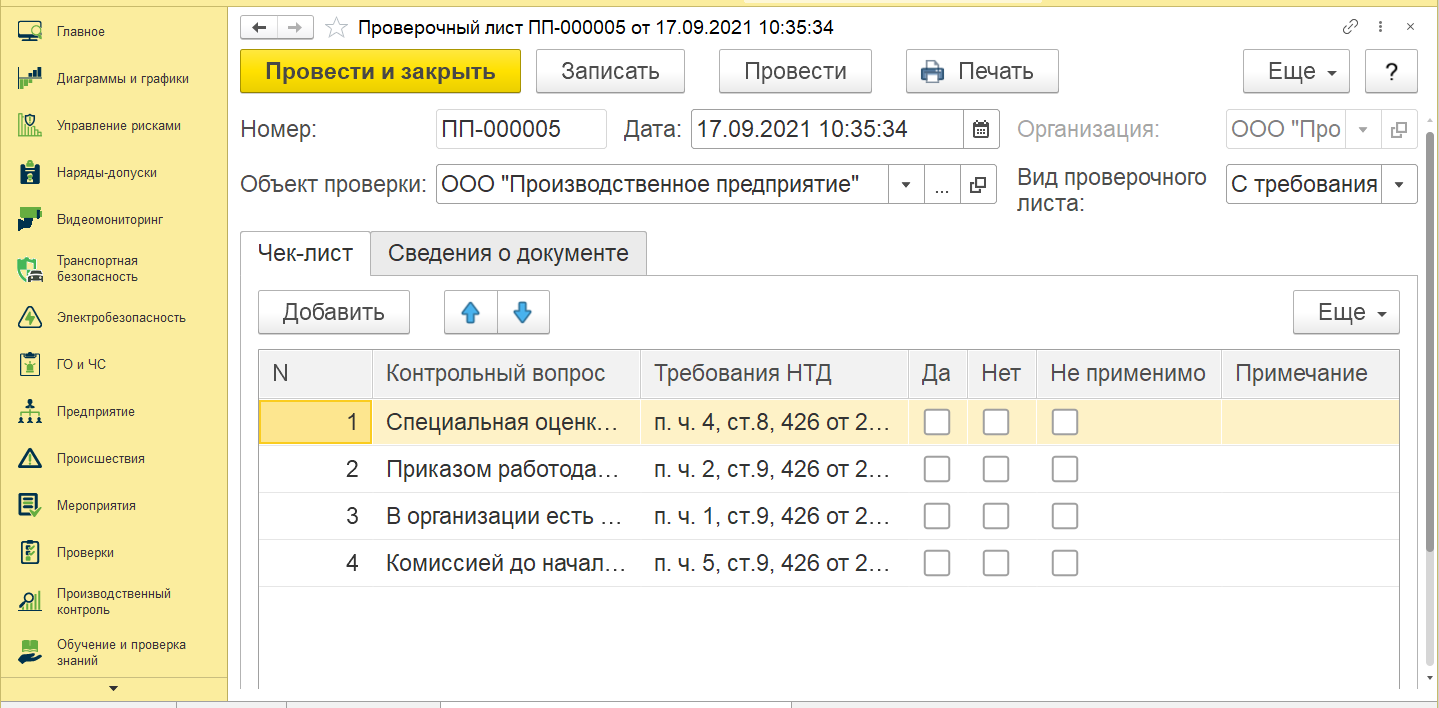The width and height of the screenshot is (1439, 708).
Task: Open Проверки checklist icon
Action: [30, 552]
